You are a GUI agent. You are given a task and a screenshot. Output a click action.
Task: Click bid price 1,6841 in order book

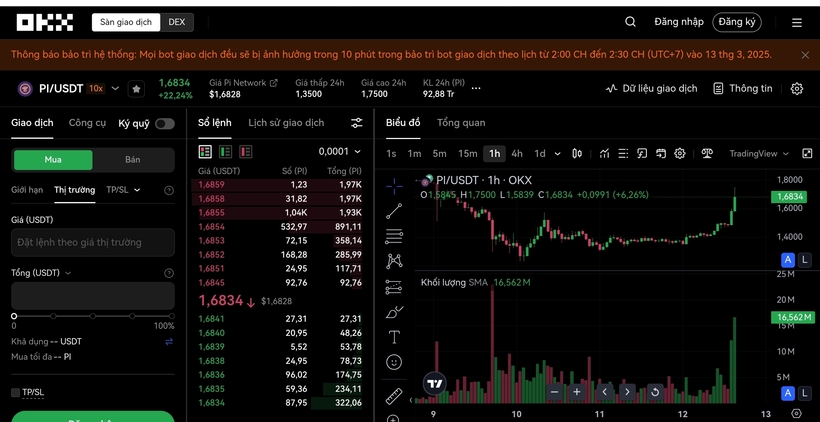point(211,319)
